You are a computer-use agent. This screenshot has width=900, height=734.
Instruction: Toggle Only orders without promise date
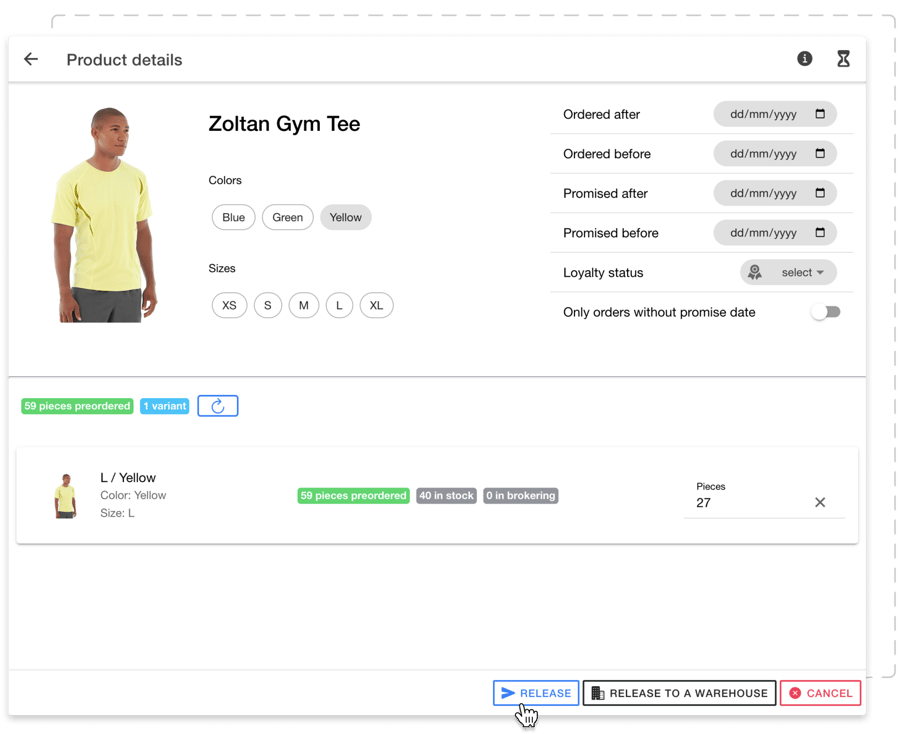[825, 312]
